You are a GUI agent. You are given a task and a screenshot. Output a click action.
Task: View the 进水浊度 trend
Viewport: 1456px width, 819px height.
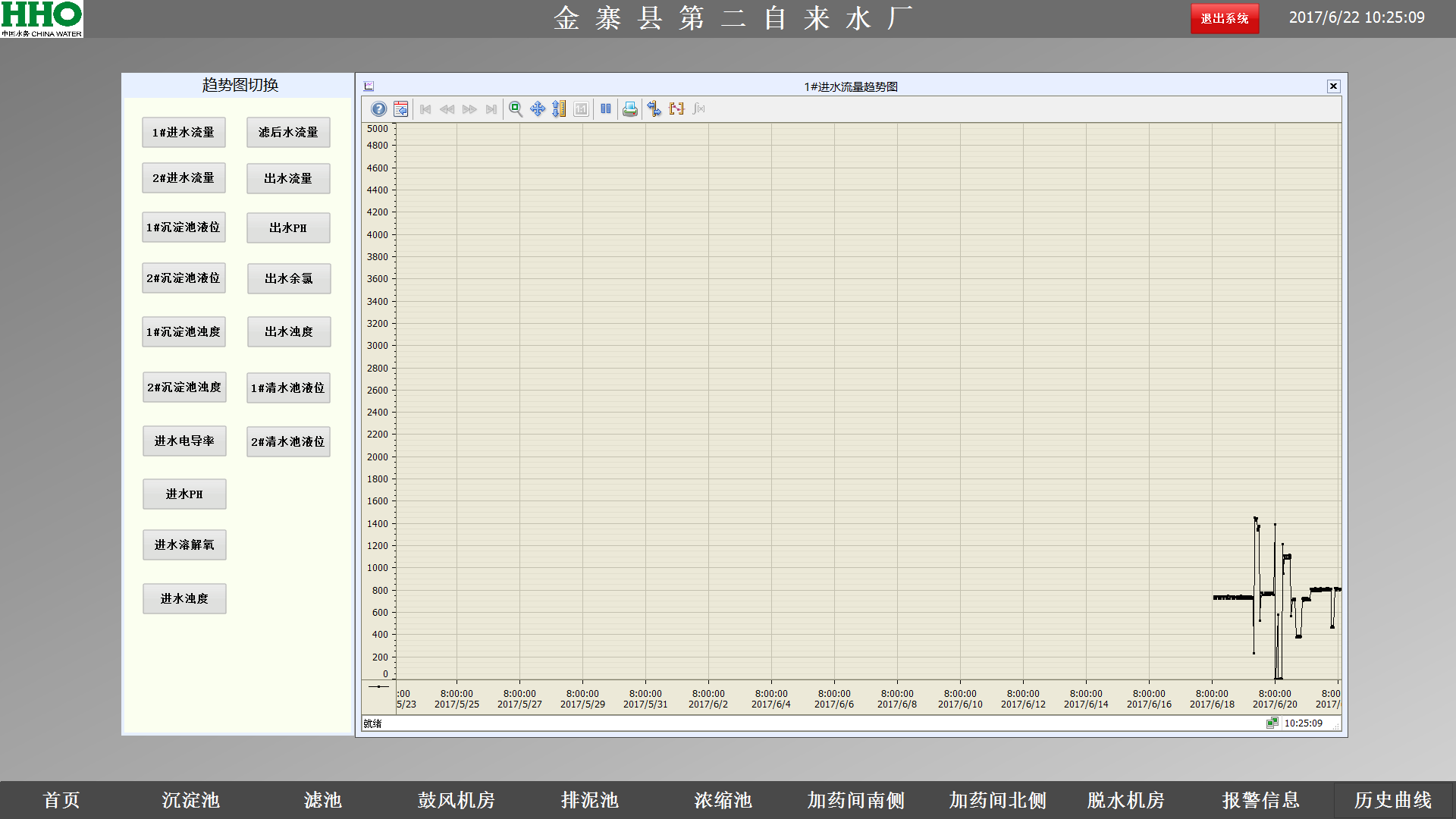(x=184, y=598)
